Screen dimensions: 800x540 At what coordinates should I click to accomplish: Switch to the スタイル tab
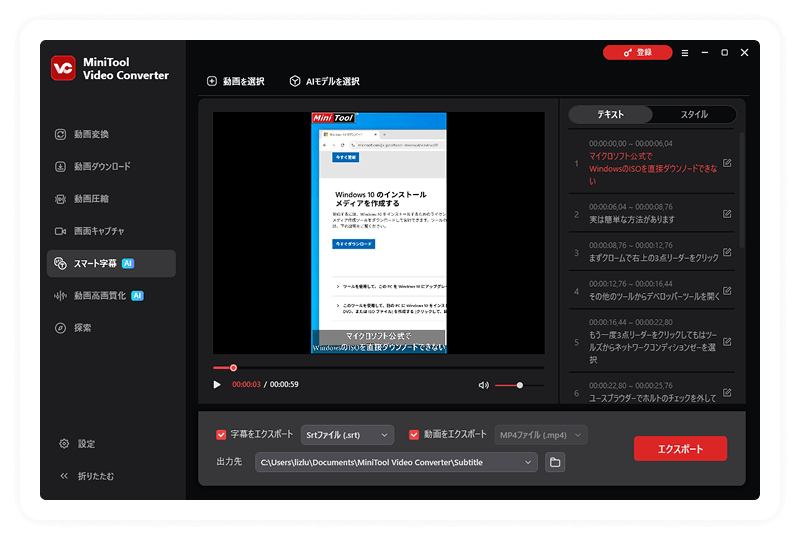click(694, 114)
